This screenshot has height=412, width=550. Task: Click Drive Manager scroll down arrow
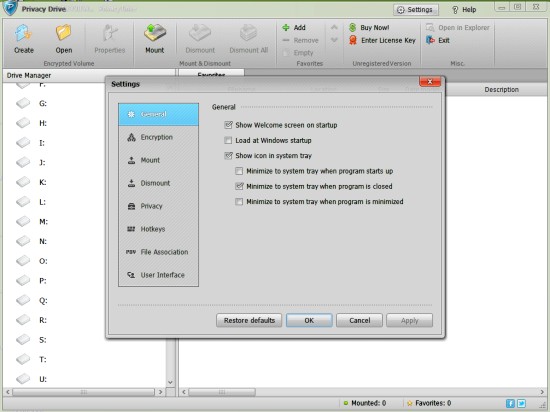pos(170,382)
